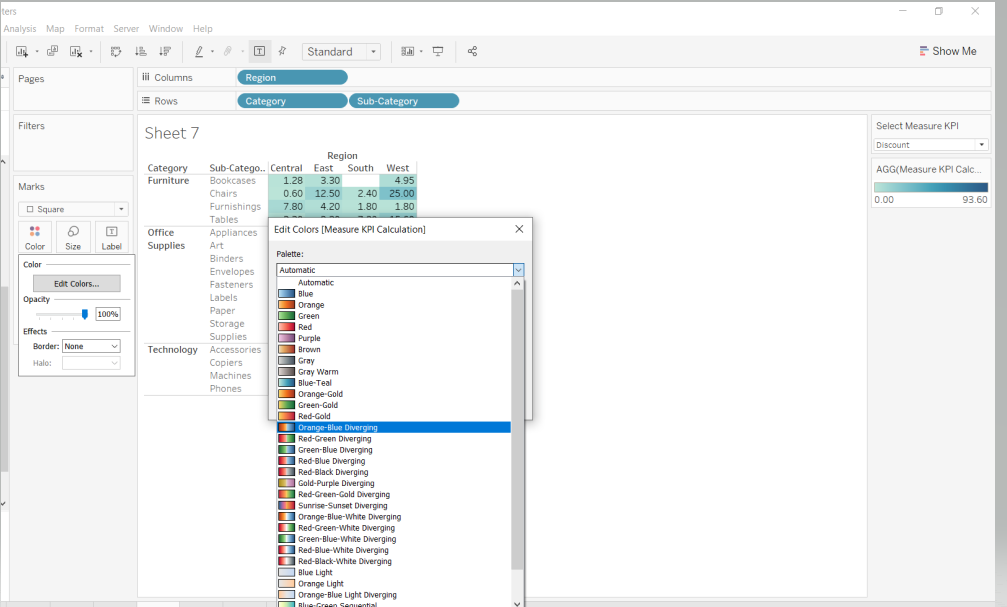Open the Server menu
The image size is (1007, 607).
point(126,29)
